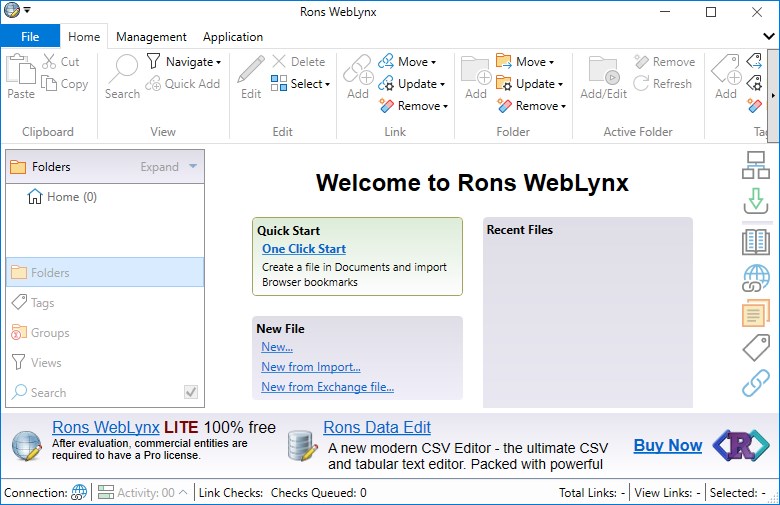Click the green download arrow sidebar icon
The width and height of the screenshot is (780, 505).
click(x=756, y=201)
